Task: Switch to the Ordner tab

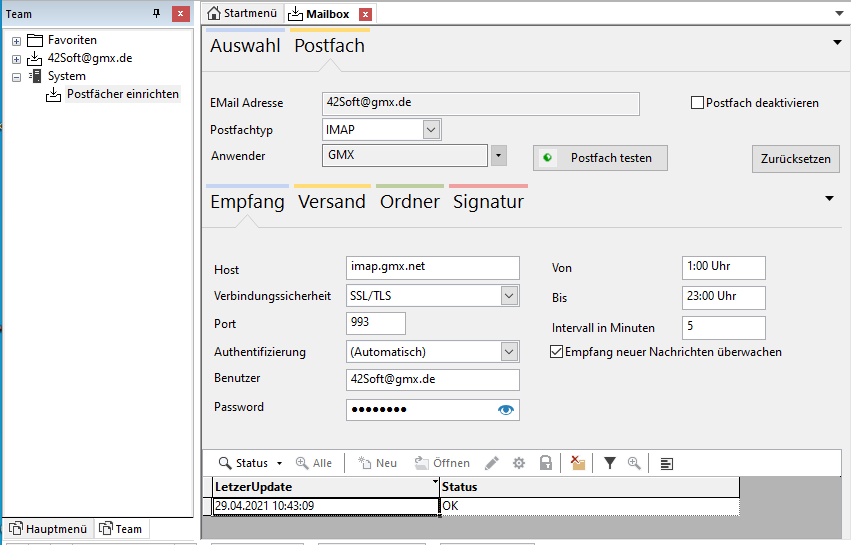Action: coord(410,202)
